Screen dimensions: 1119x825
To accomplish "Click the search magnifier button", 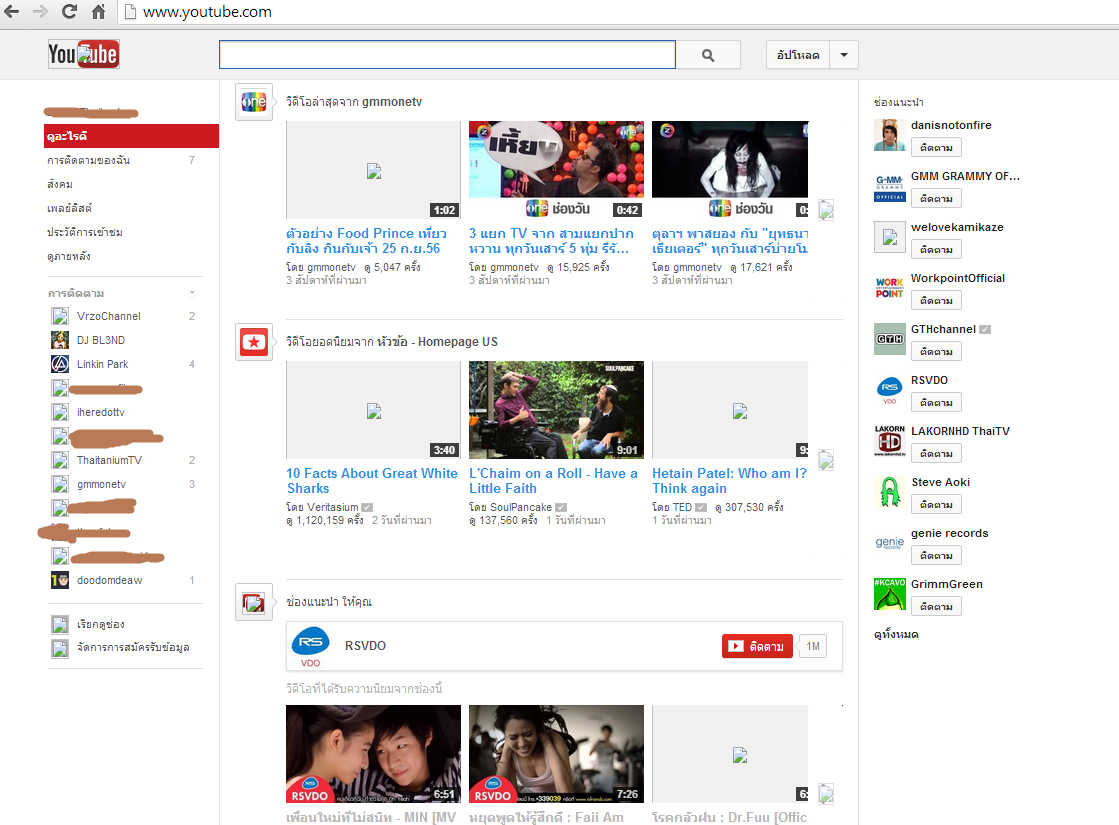I will coord(708,55).
